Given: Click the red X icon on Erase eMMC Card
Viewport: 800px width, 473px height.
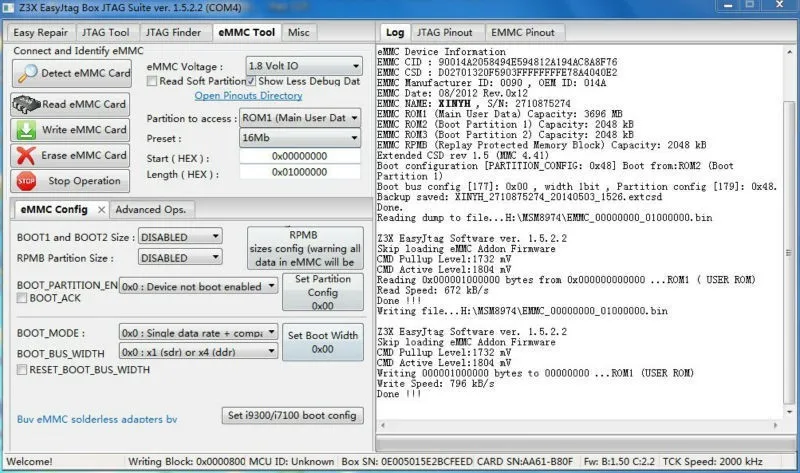Looking at the screenshot, I should [x=26, y=156].
